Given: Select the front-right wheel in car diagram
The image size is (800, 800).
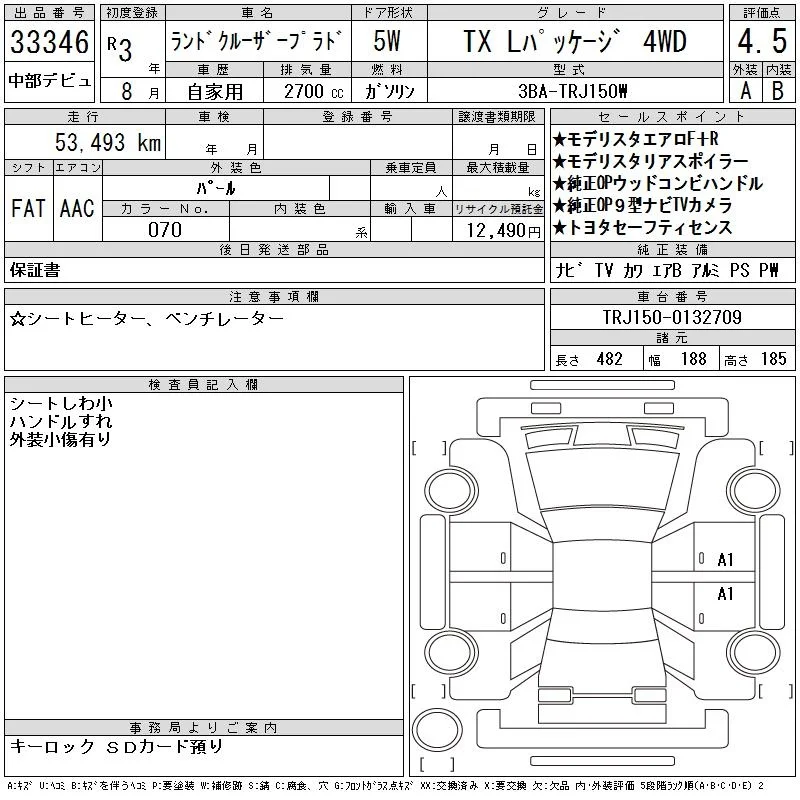Looking at the screenshot, I should pyautogui.click(x=754, y=489).
